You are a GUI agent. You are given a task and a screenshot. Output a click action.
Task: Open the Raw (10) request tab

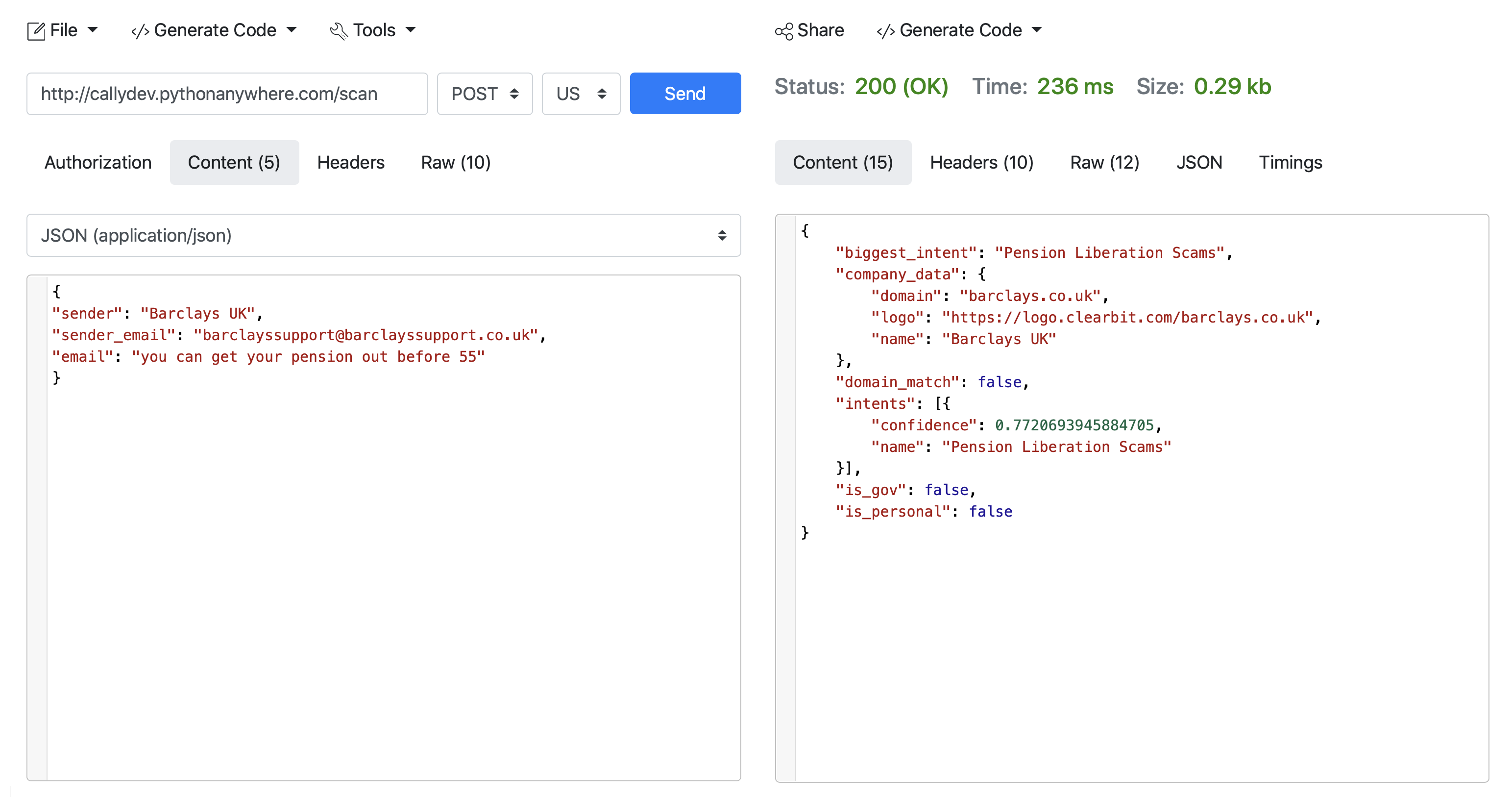456,162
